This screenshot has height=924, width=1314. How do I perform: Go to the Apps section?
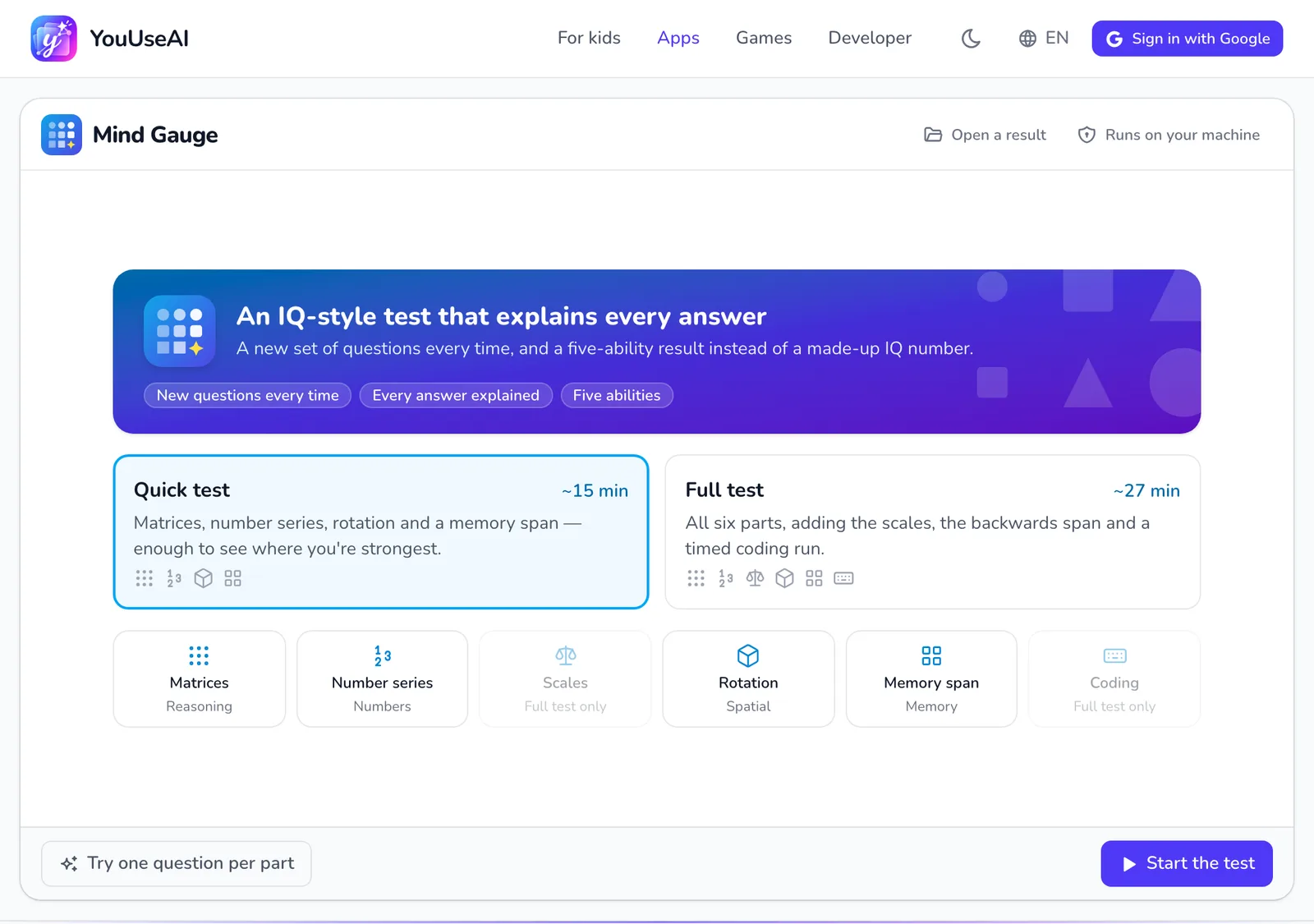tap(678, 38)
